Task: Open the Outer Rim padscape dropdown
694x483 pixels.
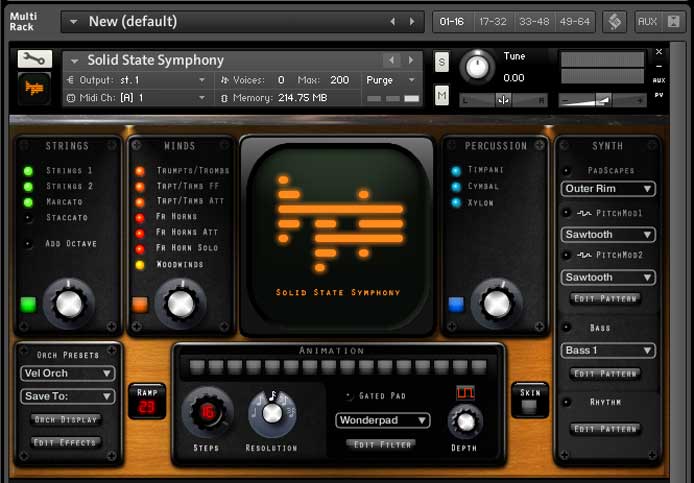Action: pos(608,189)
